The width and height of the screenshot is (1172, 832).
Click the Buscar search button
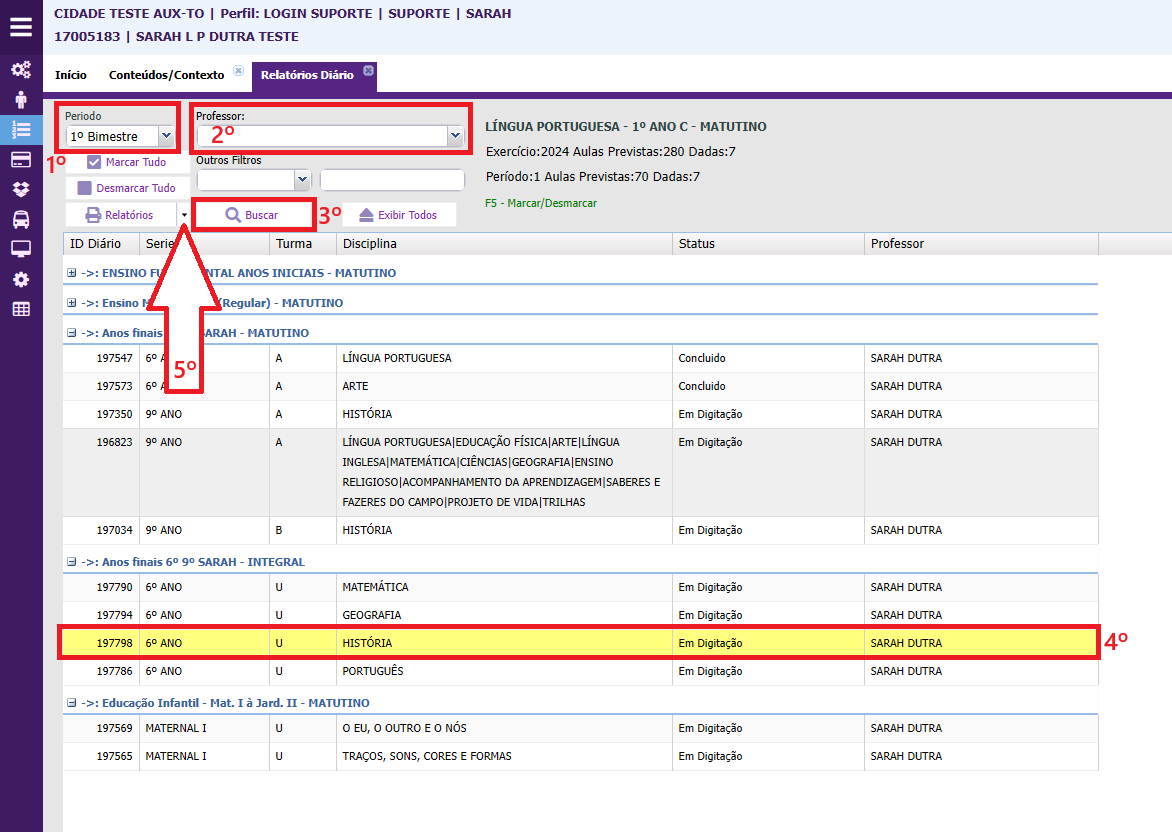tap(253, 215)
